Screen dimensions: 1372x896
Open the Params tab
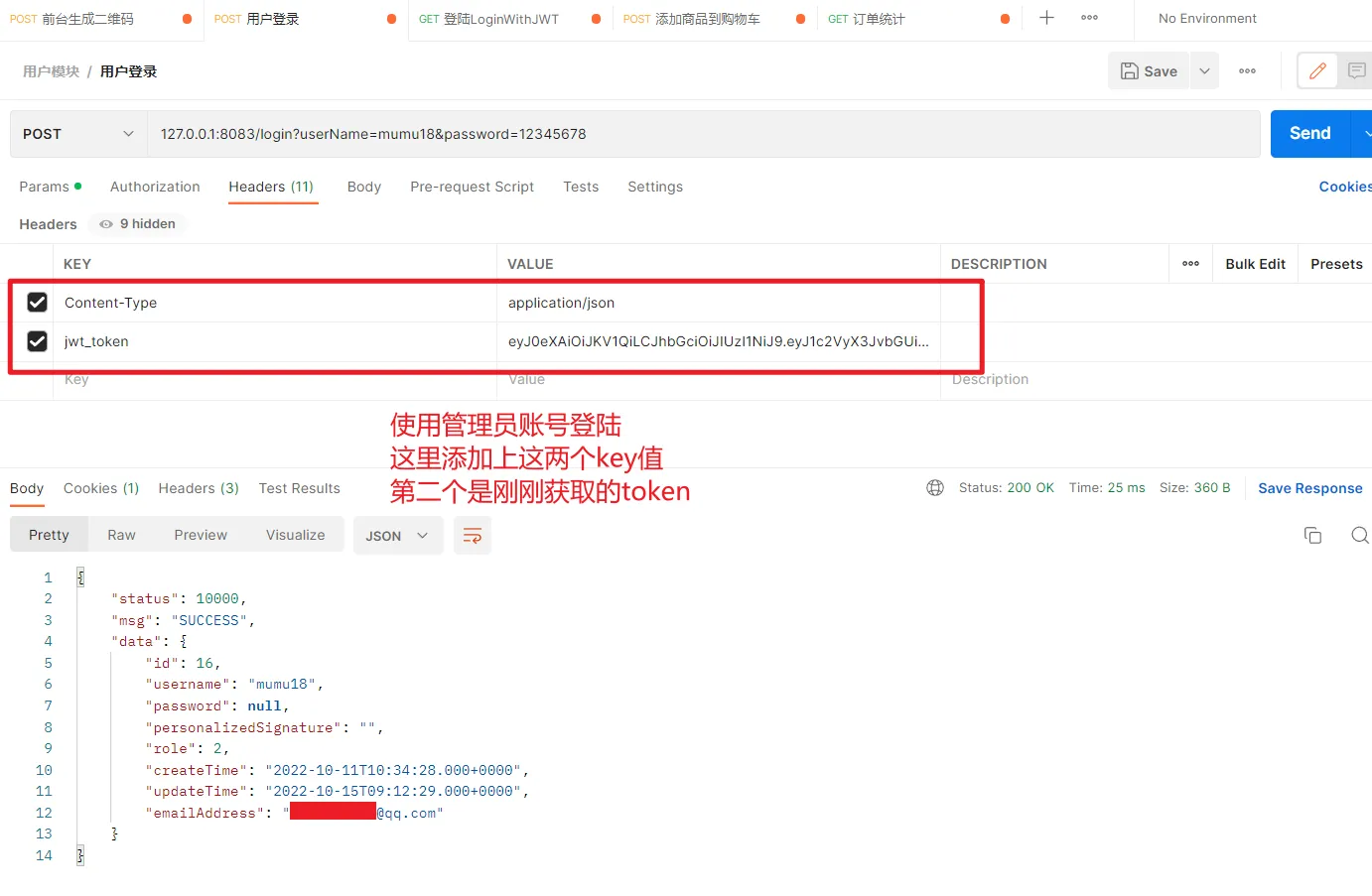click(50, 187)
